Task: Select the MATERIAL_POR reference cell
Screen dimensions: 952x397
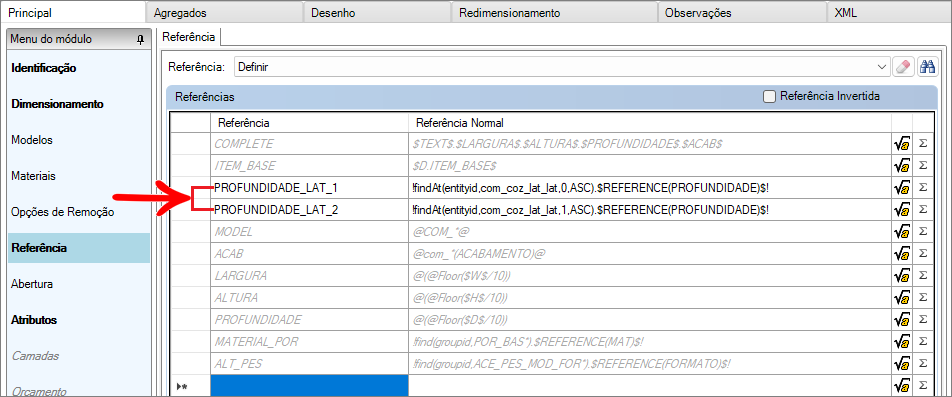Action: coord(309,342)
